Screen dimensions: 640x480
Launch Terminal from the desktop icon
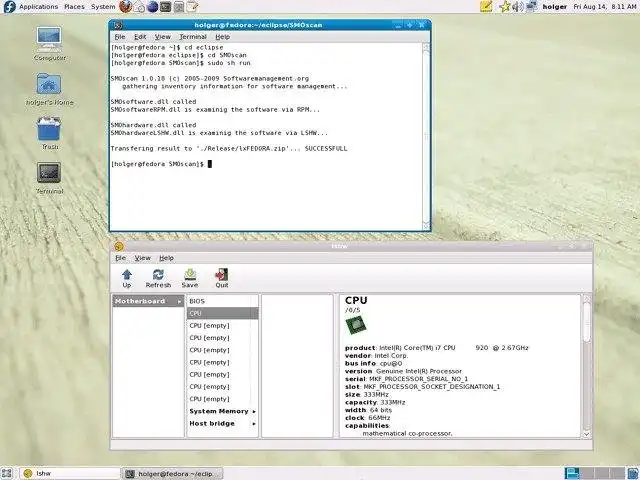[x=49, y=173]
